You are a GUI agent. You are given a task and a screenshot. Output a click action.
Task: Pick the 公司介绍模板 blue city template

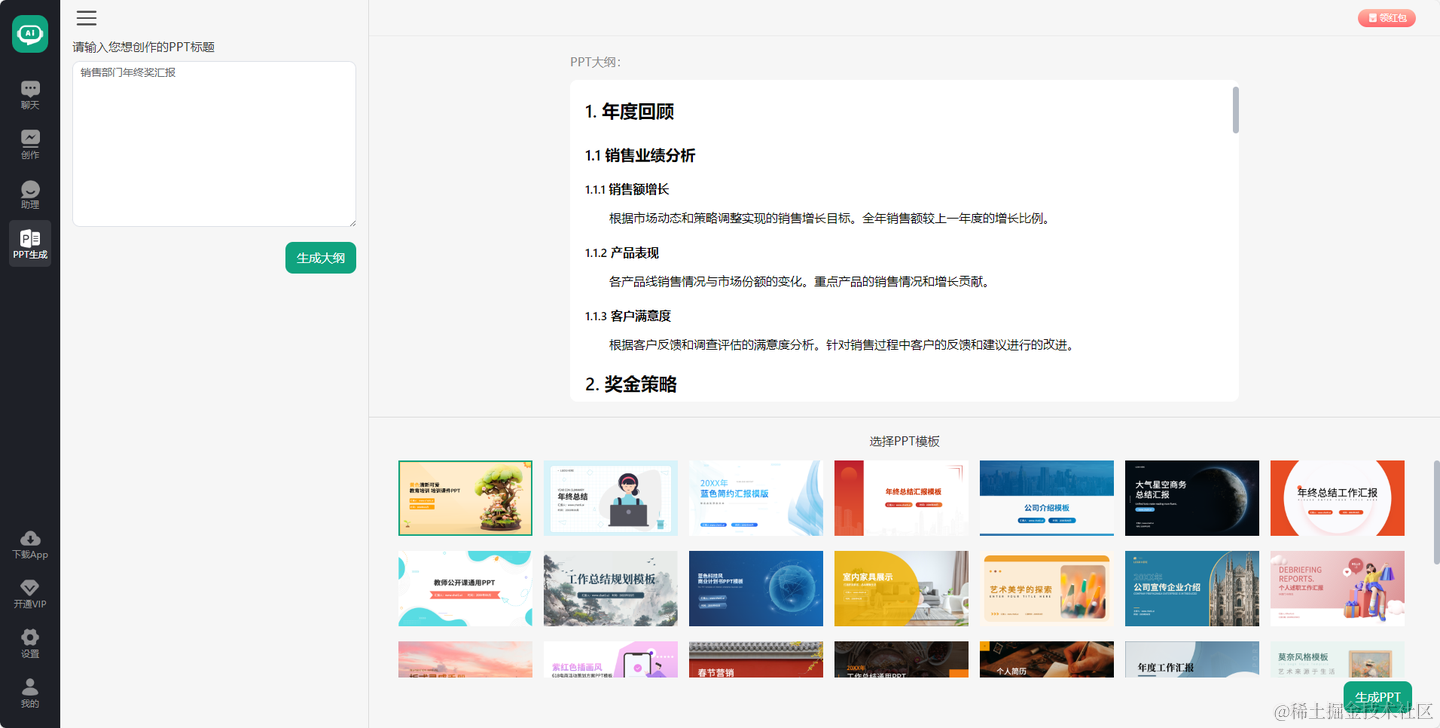click(1046, 498)
